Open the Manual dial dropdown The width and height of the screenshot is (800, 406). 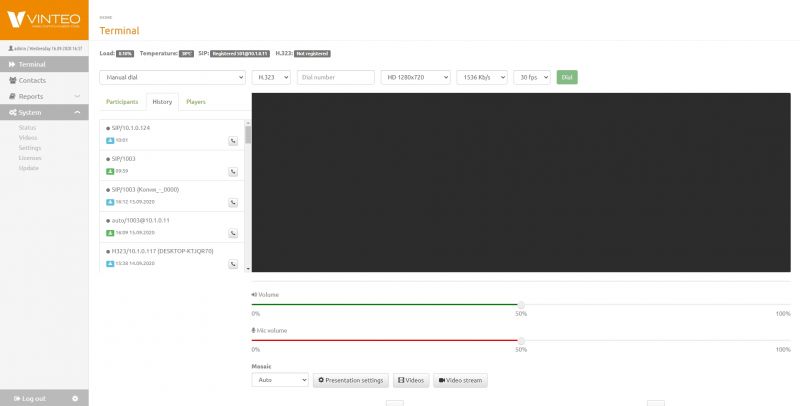[172, 77]
